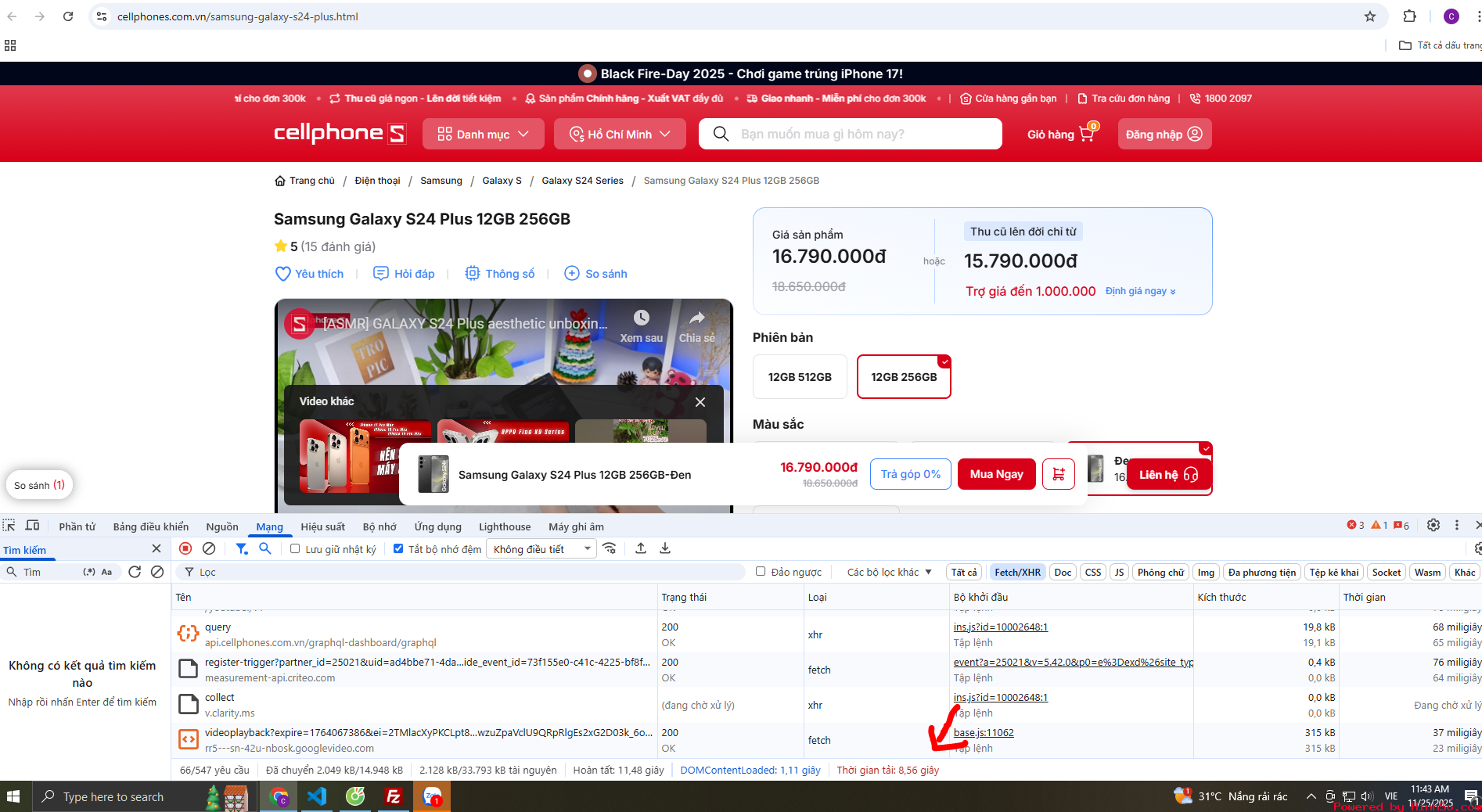
Task: Open the Không điều tiết throttling dropdown
Action: point(541,549)
